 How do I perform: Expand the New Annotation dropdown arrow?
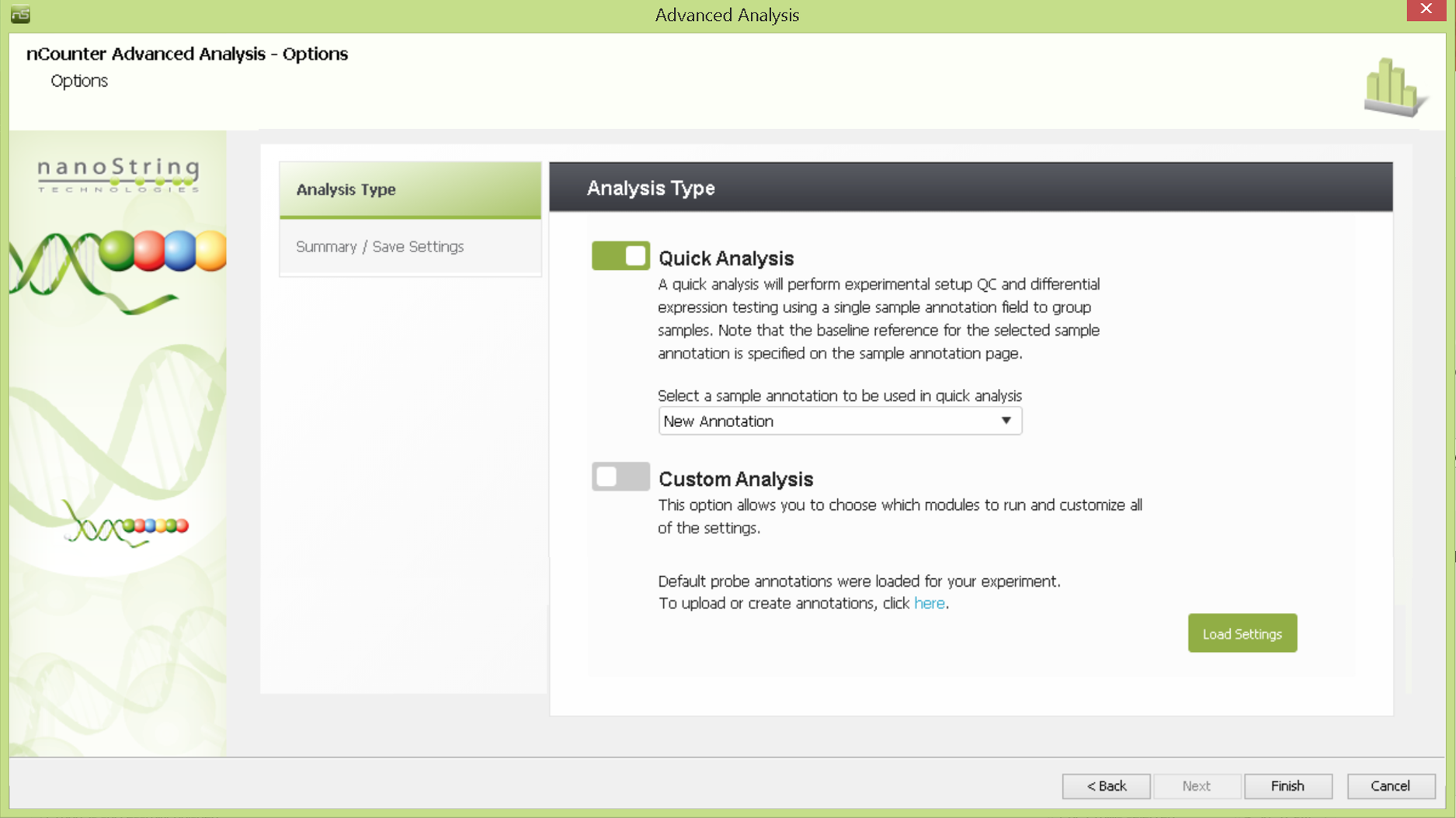(1006, 421)
